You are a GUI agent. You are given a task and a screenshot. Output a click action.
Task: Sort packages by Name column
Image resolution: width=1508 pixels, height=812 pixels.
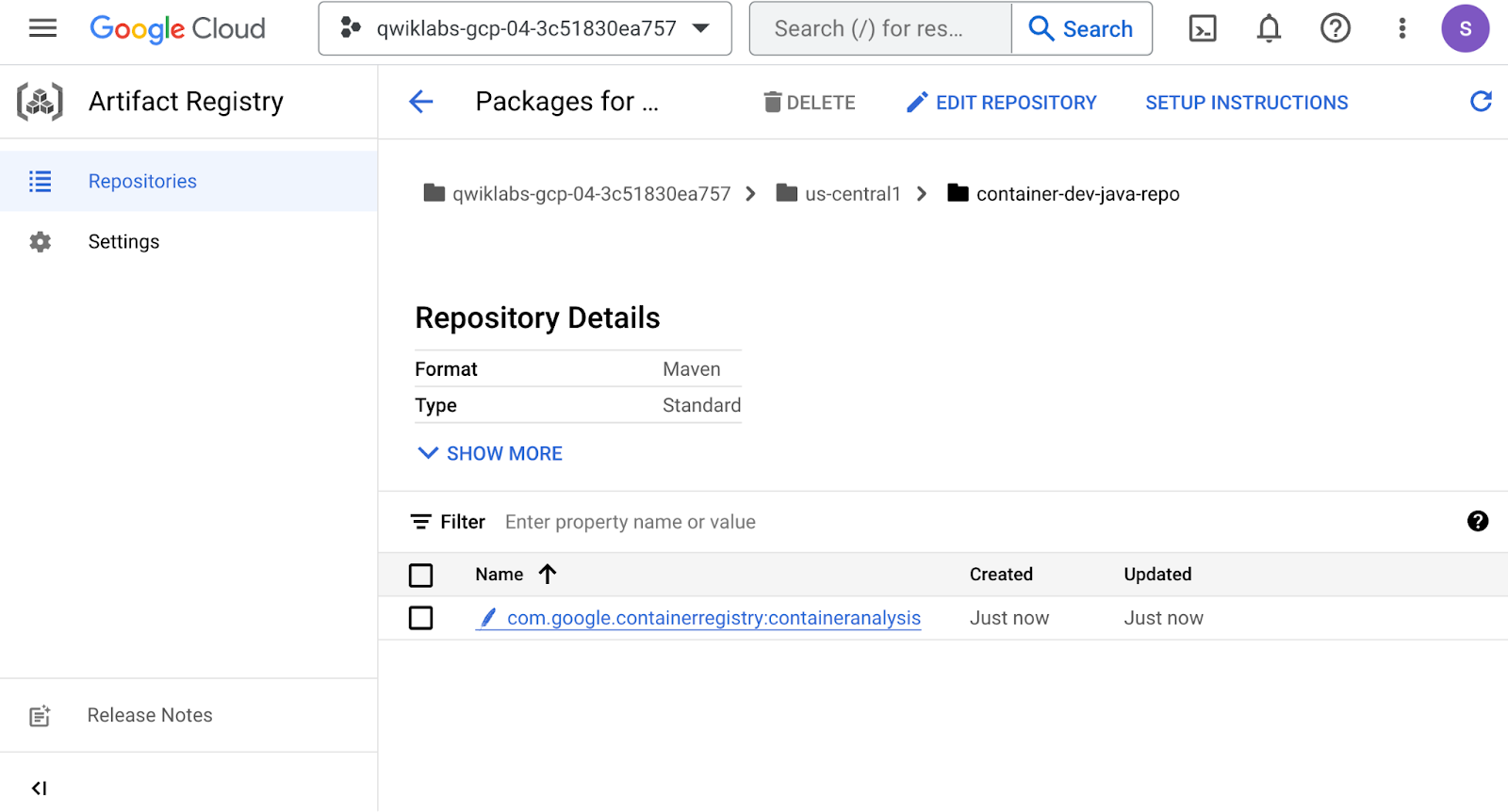pos(500,575)
